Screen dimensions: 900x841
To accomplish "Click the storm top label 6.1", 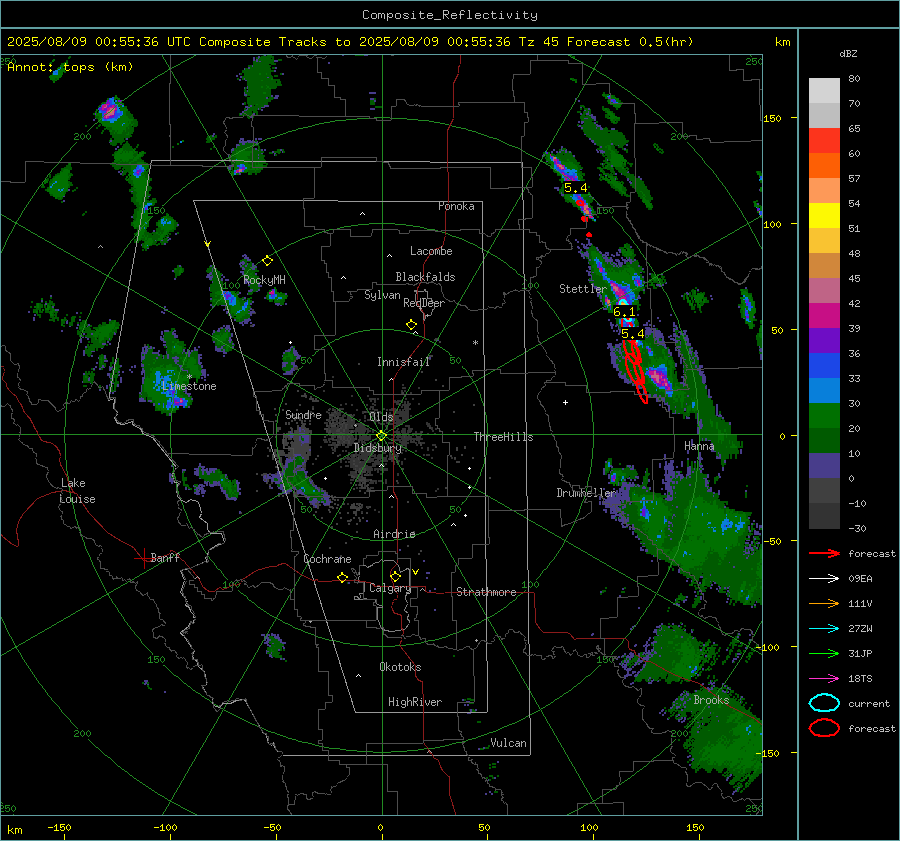I will (x=624, y=312).
